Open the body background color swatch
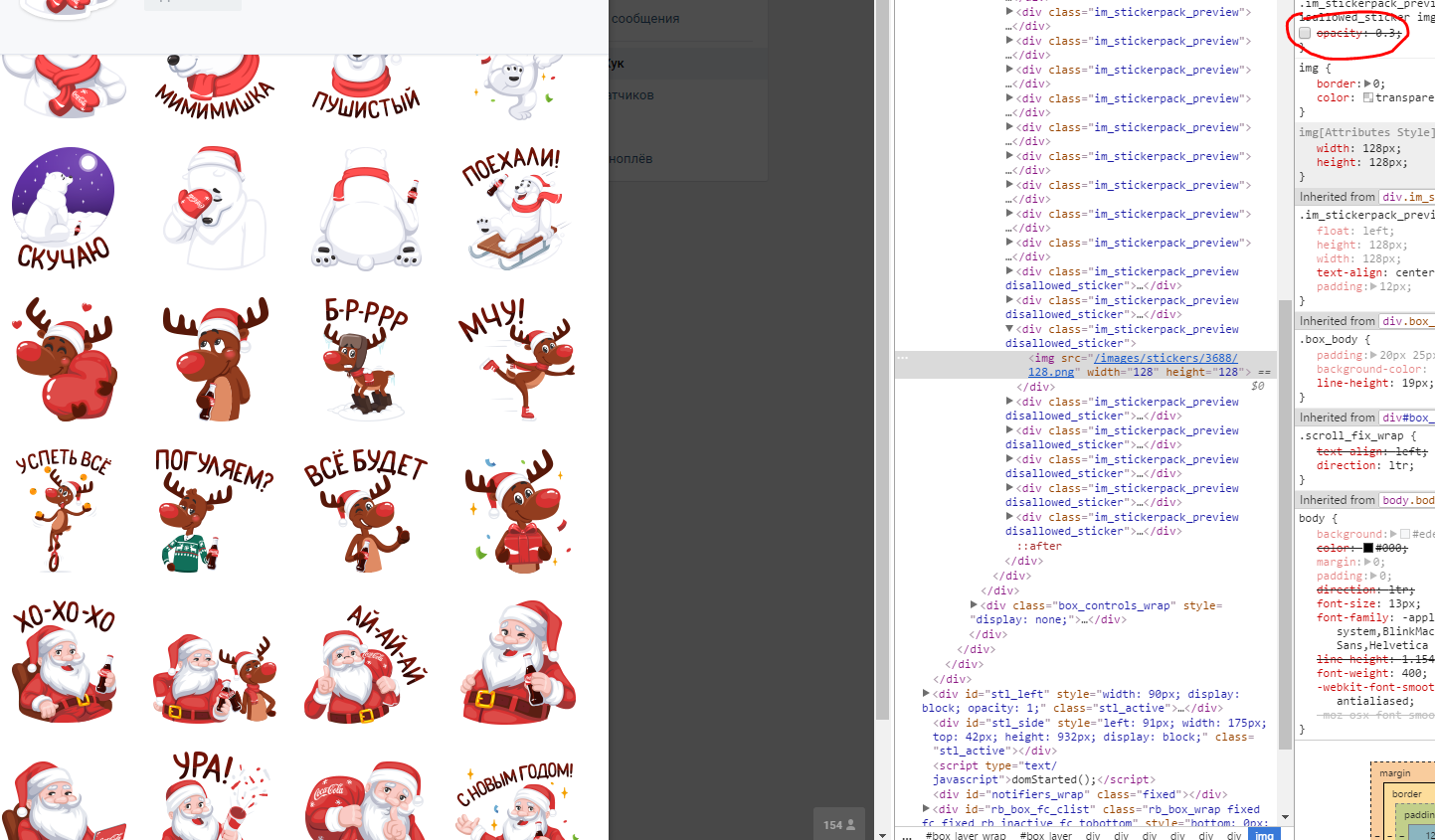Viewport: 1435px width, 840px height. coord(1405,534)
